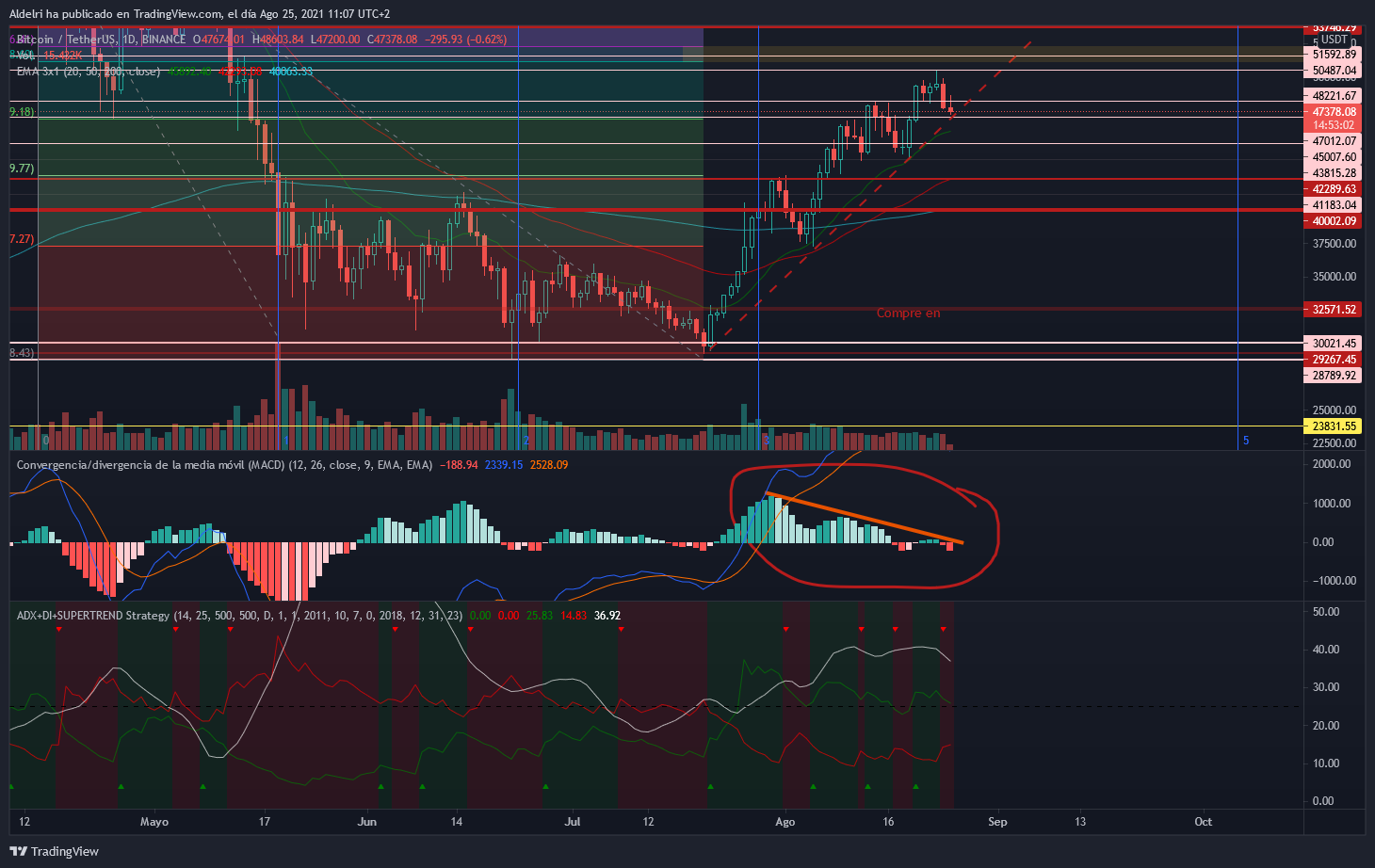The height and width of the screenshot is (868, 1375).
Task: Click the USDT currency label on price axis
Action: pos(1334,40)
